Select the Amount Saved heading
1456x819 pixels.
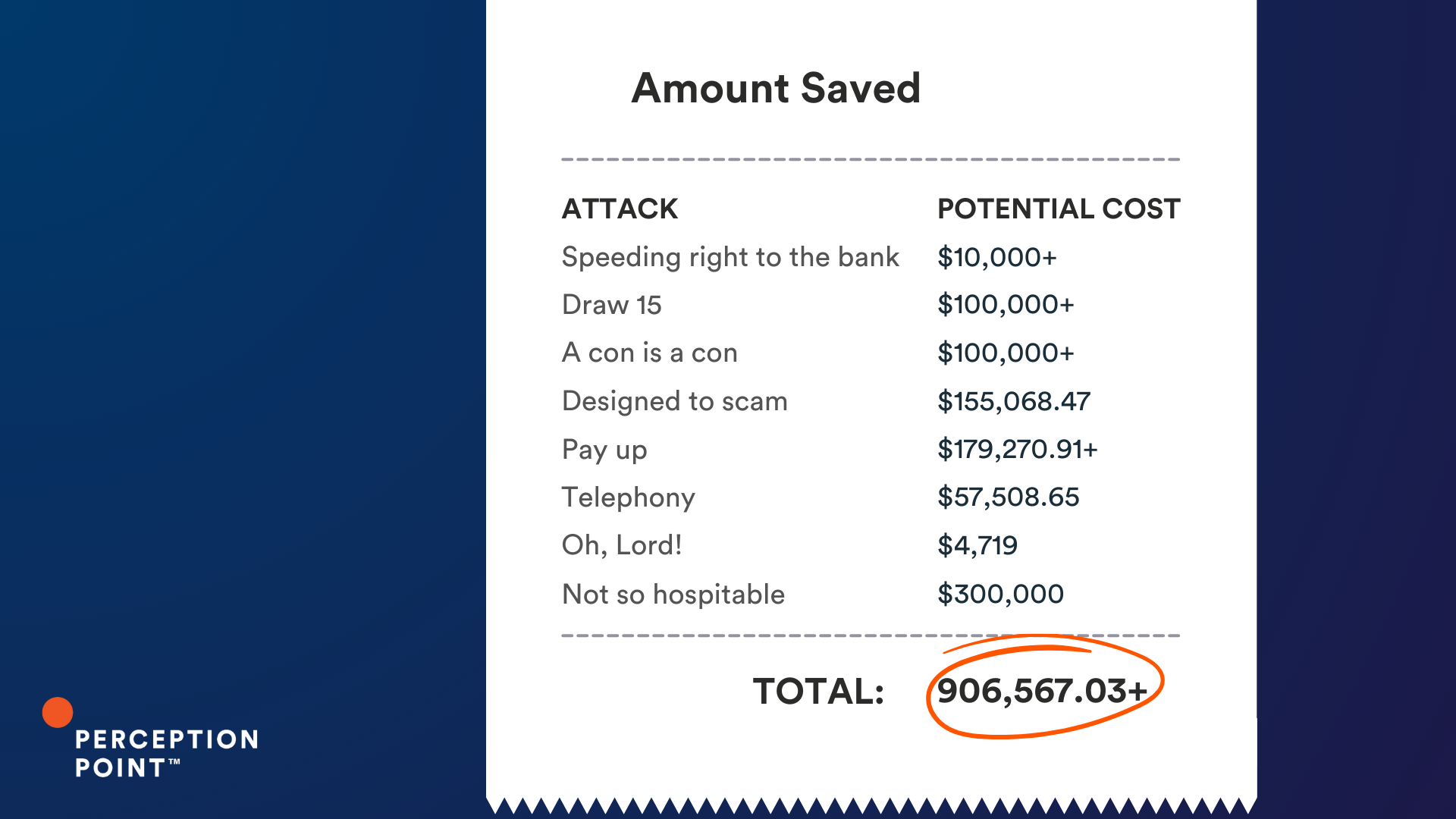776,88
